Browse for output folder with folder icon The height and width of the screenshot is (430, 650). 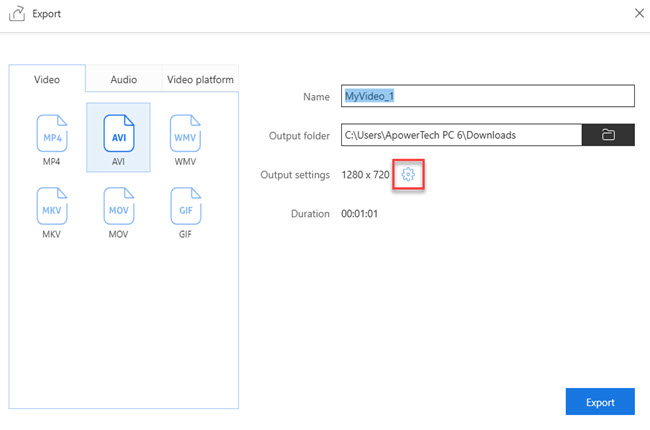pyautogui.click(x=608, y=135)
